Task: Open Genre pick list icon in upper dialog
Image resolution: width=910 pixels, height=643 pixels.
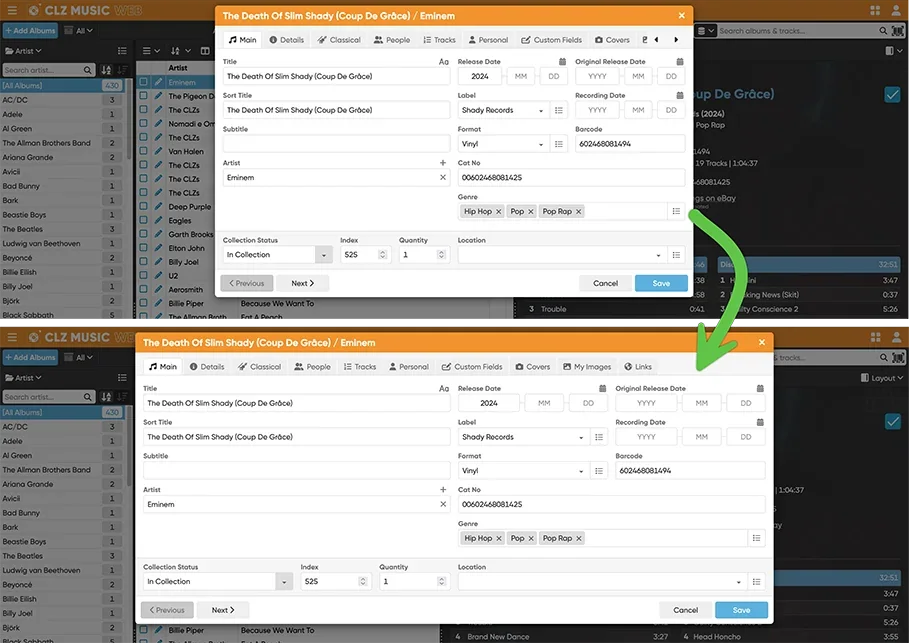Action: (676, 211)
